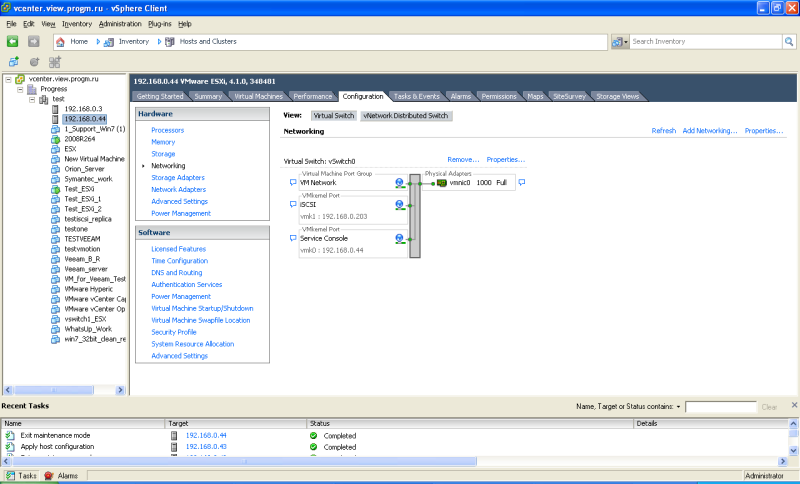
Task: Open the Security Profile link
Action: [x=173, y=332]
